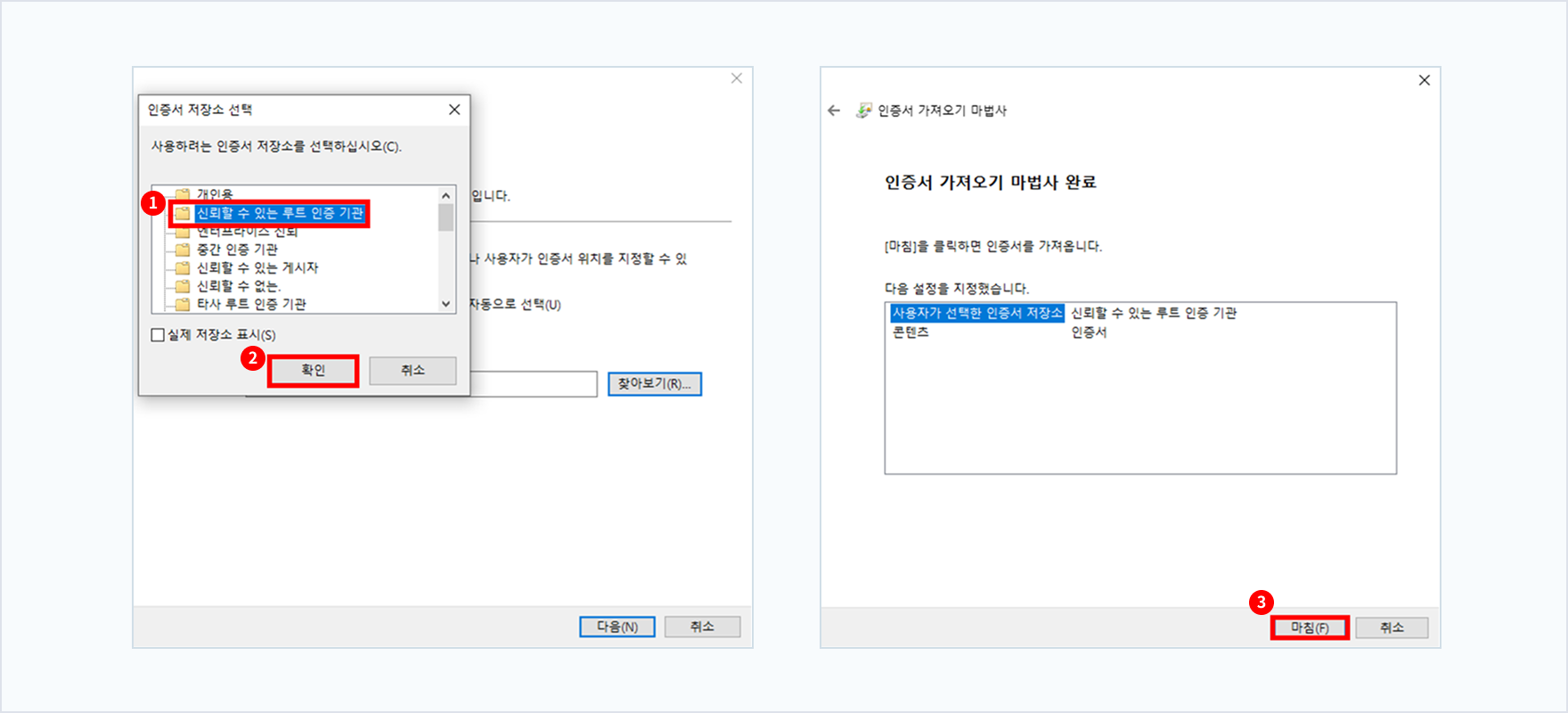Click the store list scrollbar thumb

[446, 217]
